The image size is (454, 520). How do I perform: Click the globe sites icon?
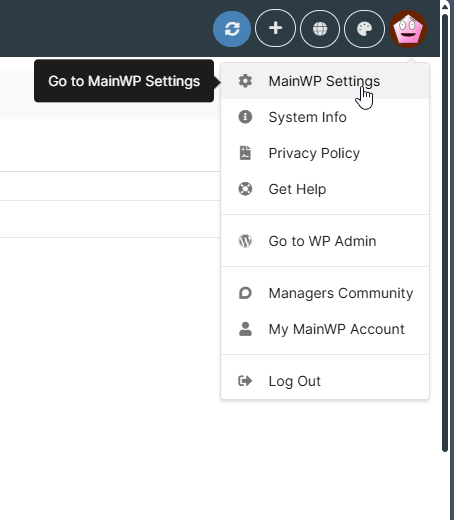320,29
